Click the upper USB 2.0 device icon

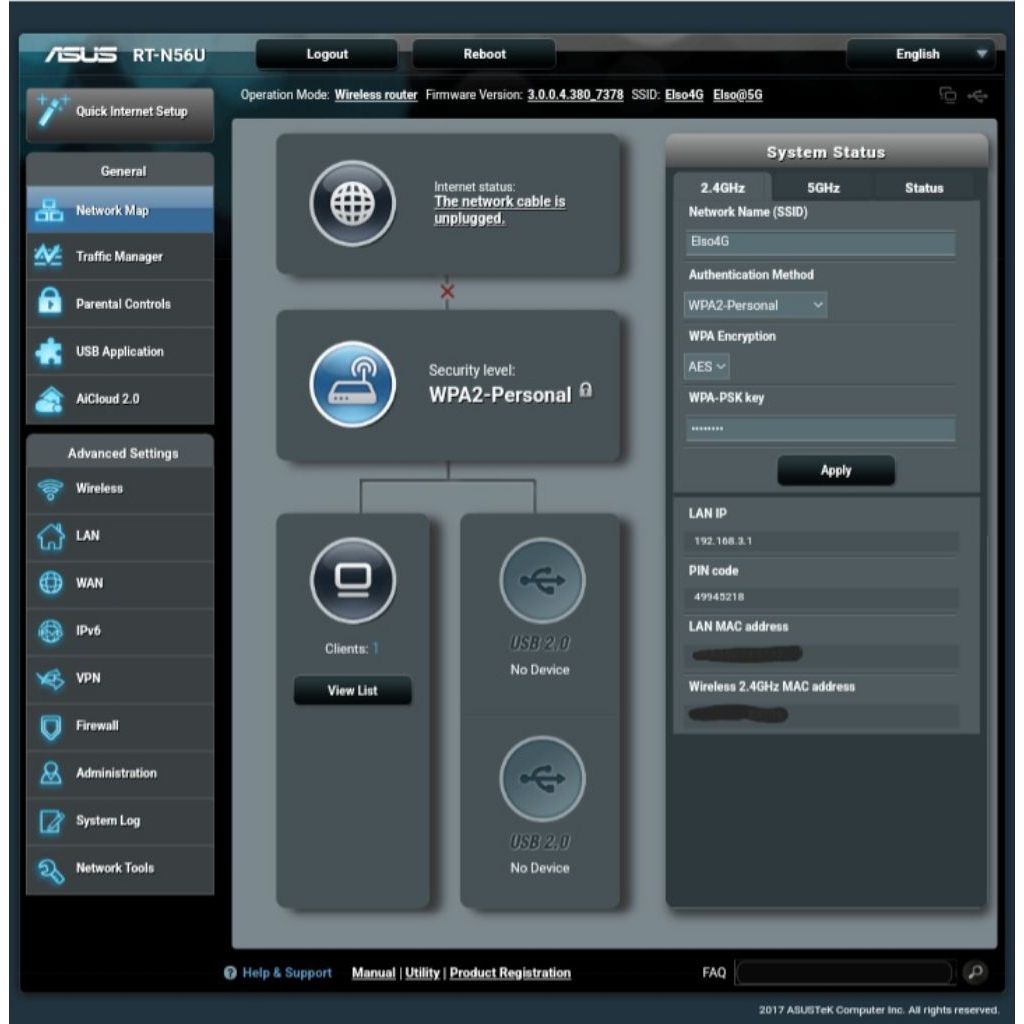click(x=541, y=580)
